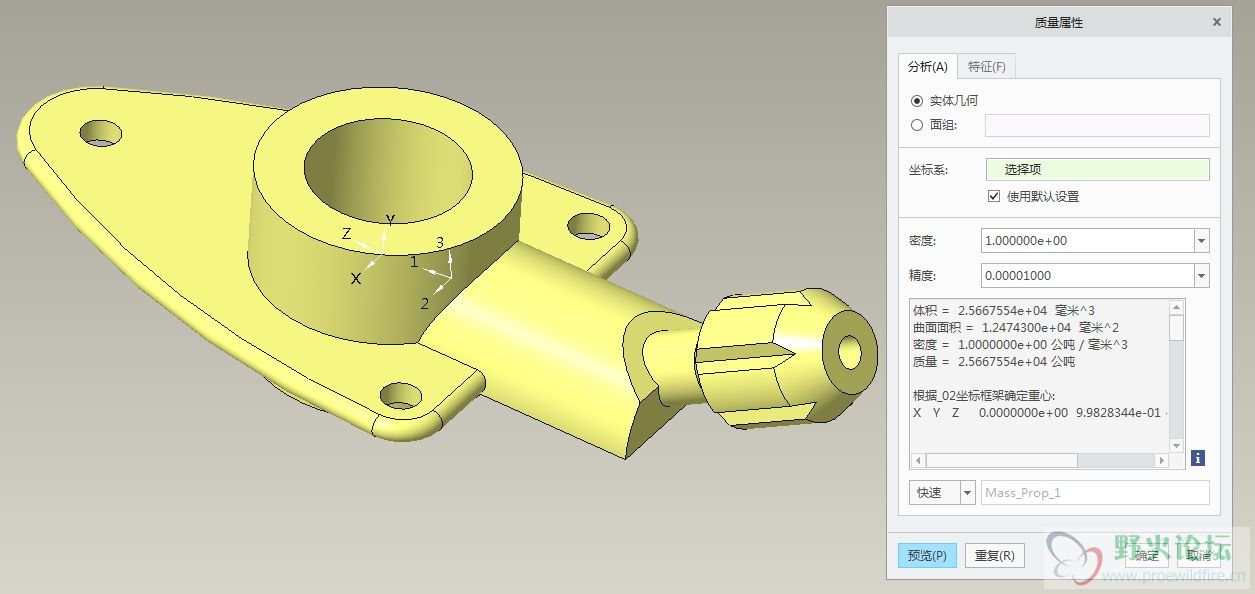Click the 坐标系 选择项 collector field
The image size is (1255, 594).
pyautogui.click(x=1097, y=170)
